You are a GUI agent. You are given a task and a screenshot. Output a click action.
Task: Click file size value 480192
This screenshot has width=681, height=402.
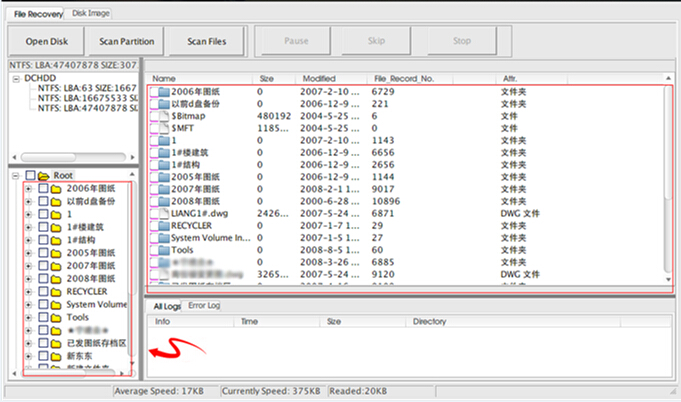pos(274,116)
